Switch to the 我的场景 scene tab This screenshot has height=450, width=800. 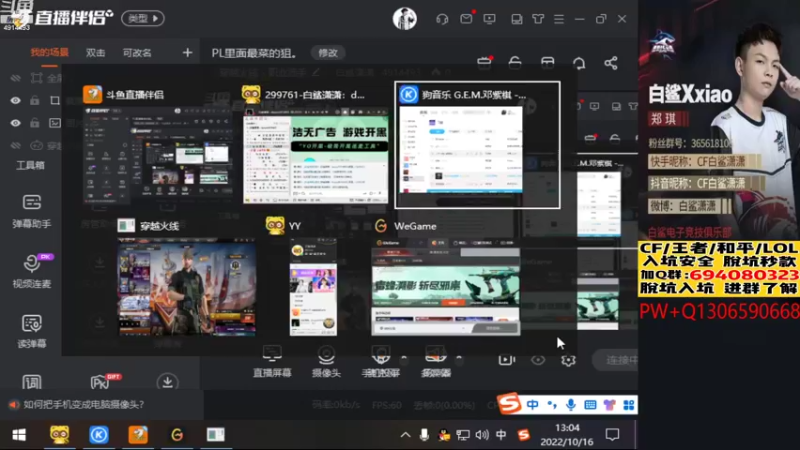click(49, 53)
